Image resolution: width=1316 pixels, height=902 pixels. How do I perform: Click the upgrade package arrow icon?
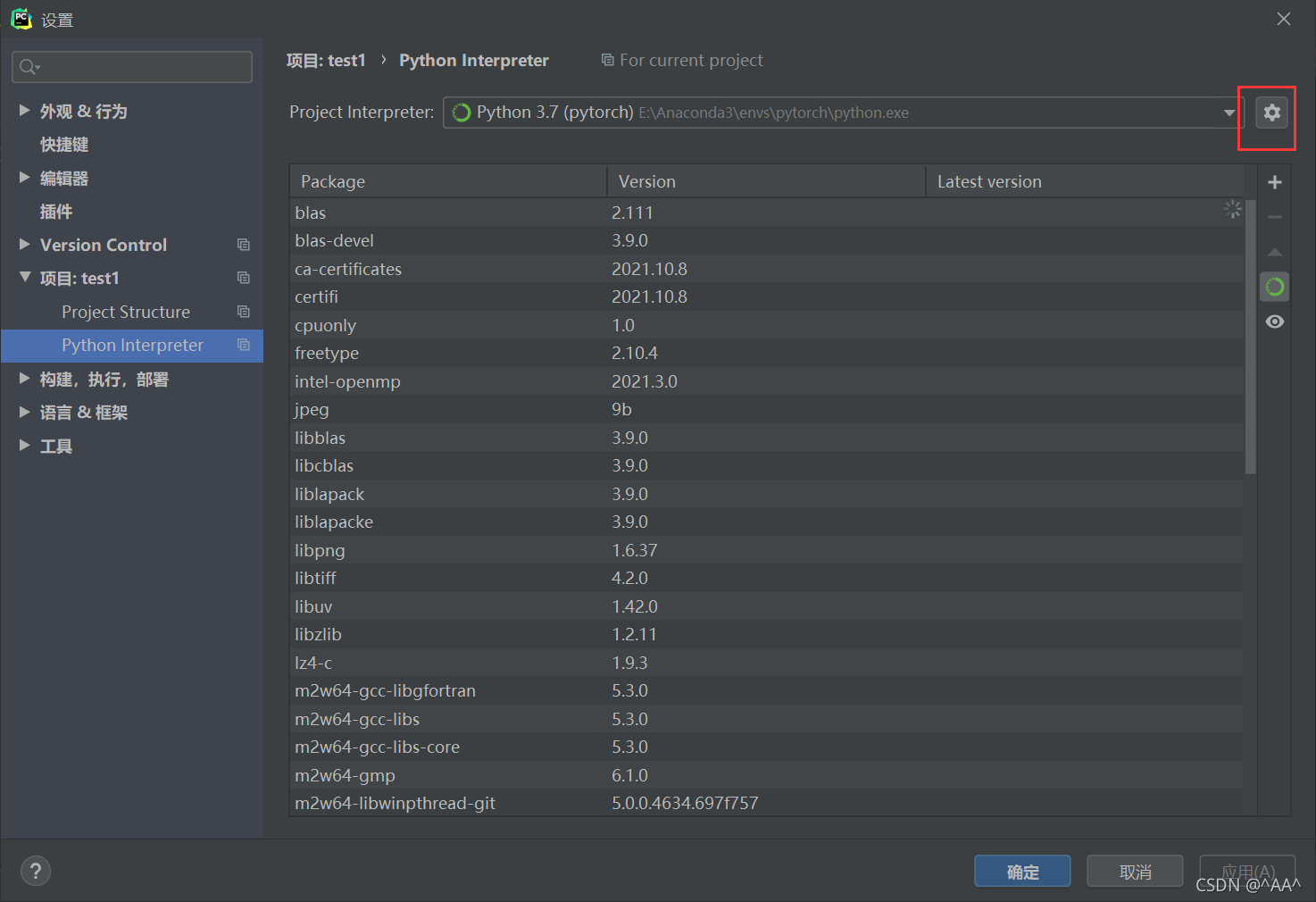click(x=1275, y=252)
